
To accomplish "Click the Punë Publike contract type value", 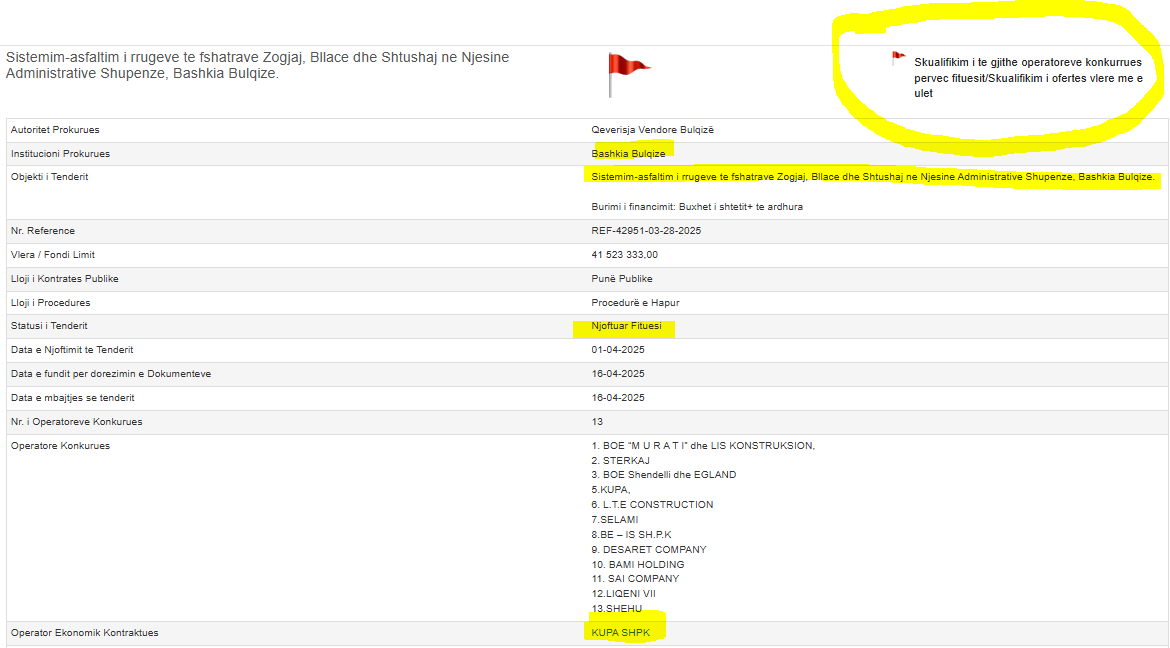I will pyautogui.click(x=622, y=279).
